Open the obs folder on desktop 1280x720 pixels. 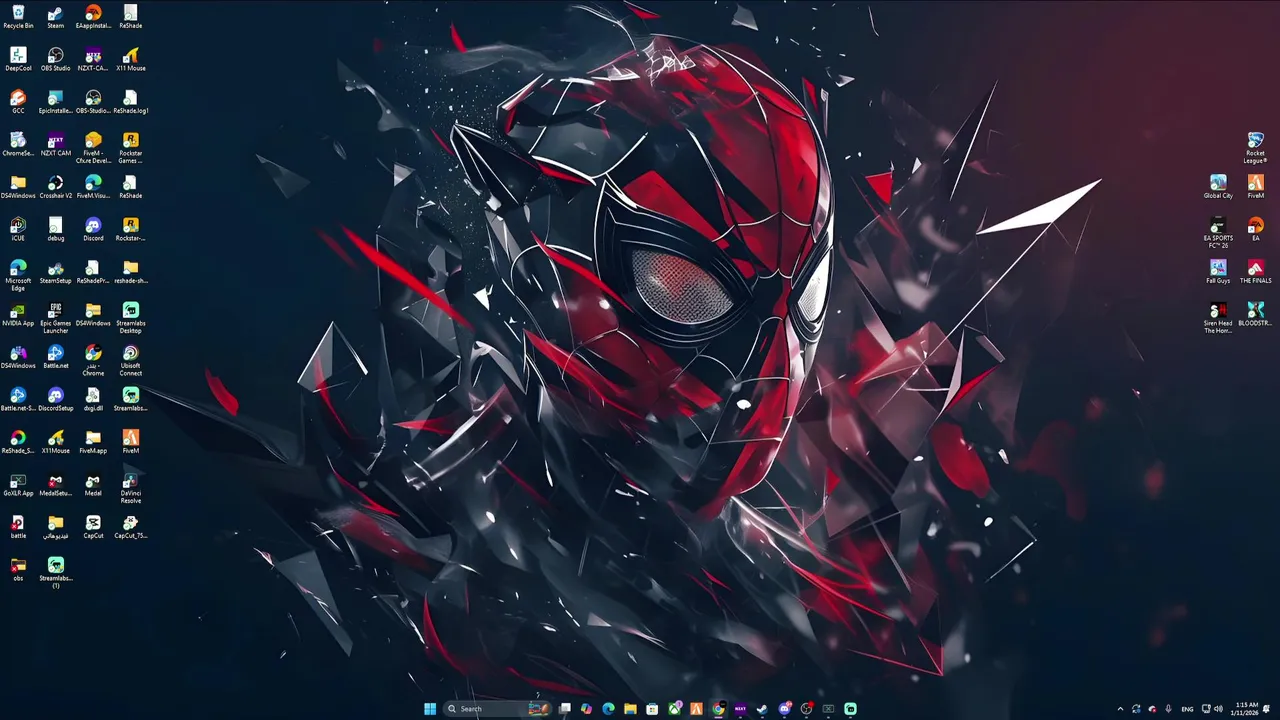pos(18,570)
